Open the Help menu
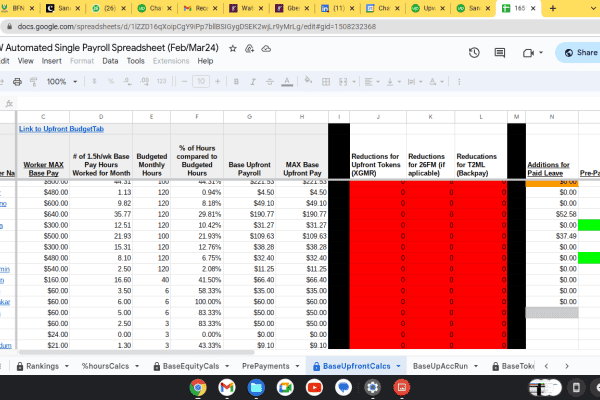The height and width of the screenshot is (400, 600). point(205,61)
